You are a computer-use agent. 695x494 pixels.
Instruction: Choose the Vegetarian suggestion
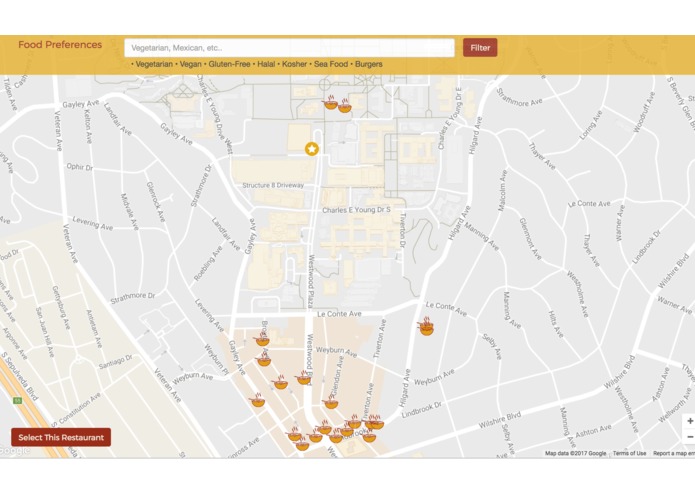(154, 64)
